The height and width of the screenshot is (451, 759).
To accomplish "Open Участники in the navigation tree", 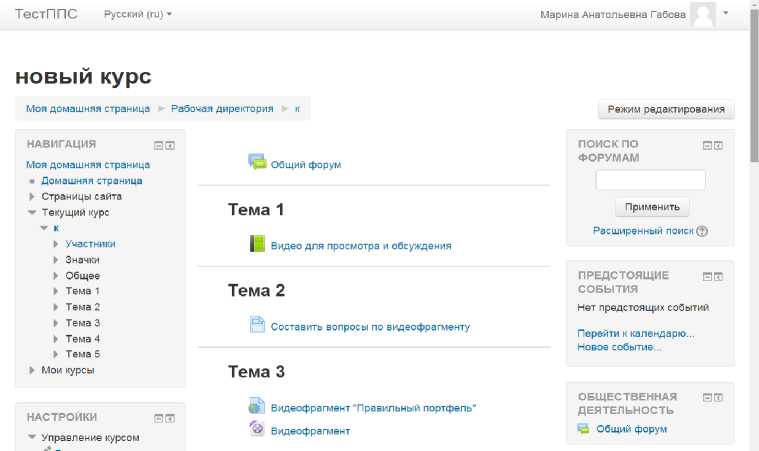I will 90,244.
